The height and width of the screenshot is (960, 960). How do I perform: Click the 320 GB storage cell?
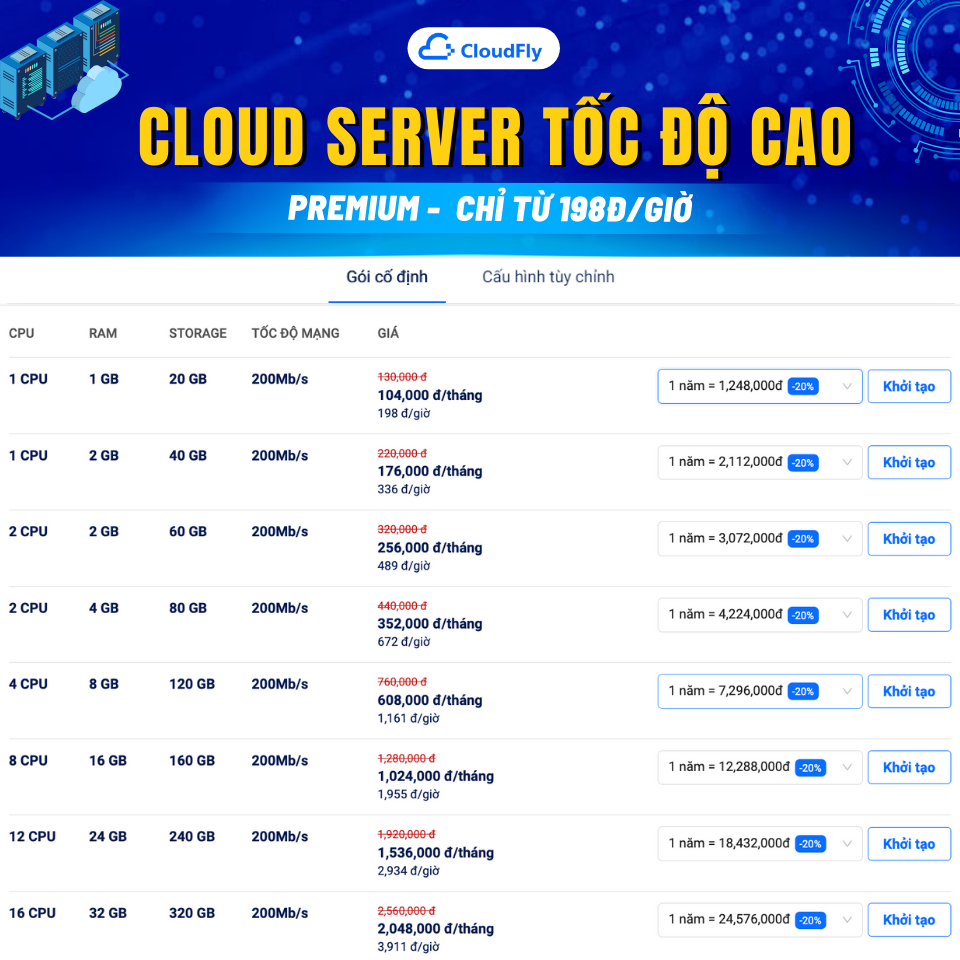point(192,913)
